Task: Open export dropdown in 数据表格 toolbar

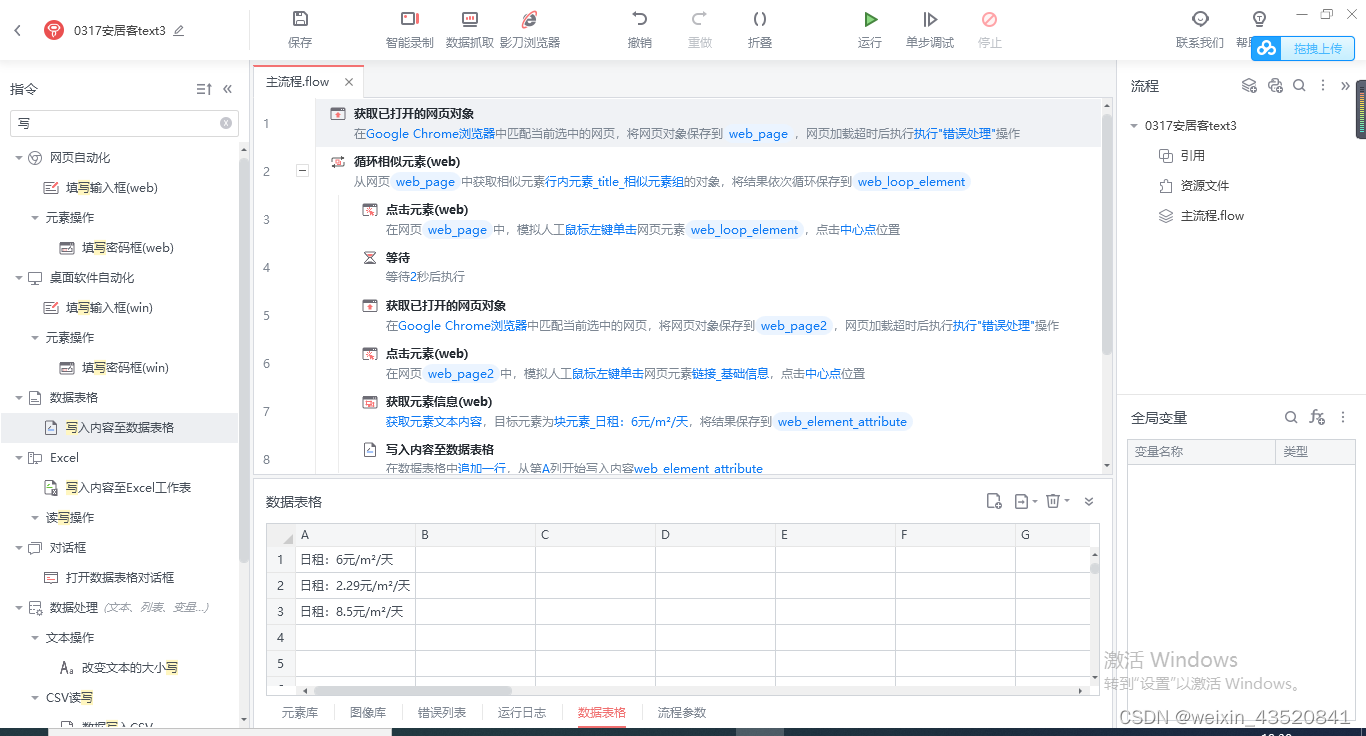Action: pyautogui.click(x=1025, y=501)
